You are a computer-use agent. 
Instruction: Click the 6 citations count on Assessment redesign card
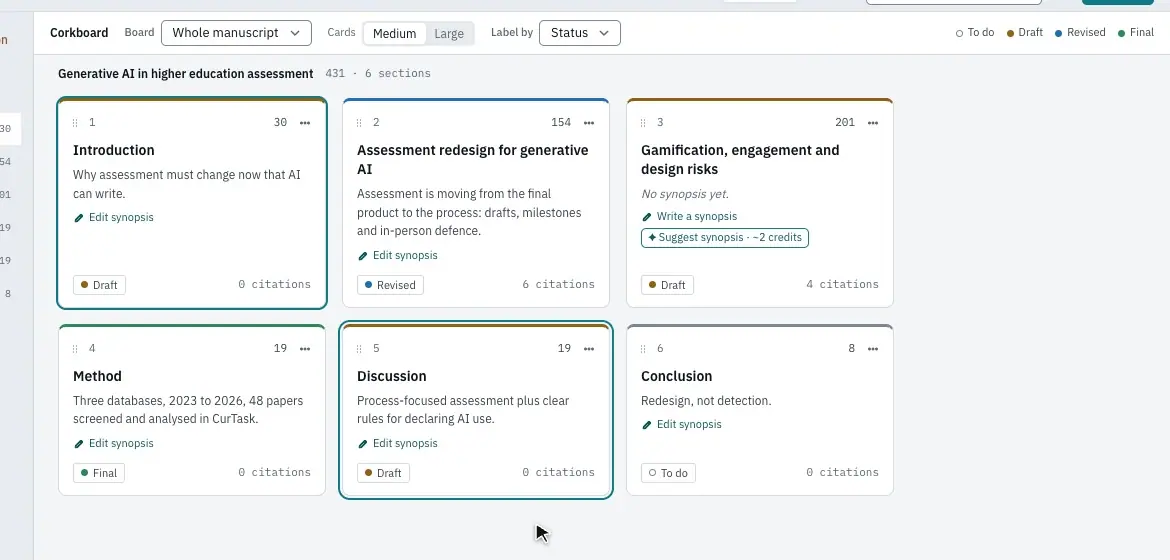point(559,284)
